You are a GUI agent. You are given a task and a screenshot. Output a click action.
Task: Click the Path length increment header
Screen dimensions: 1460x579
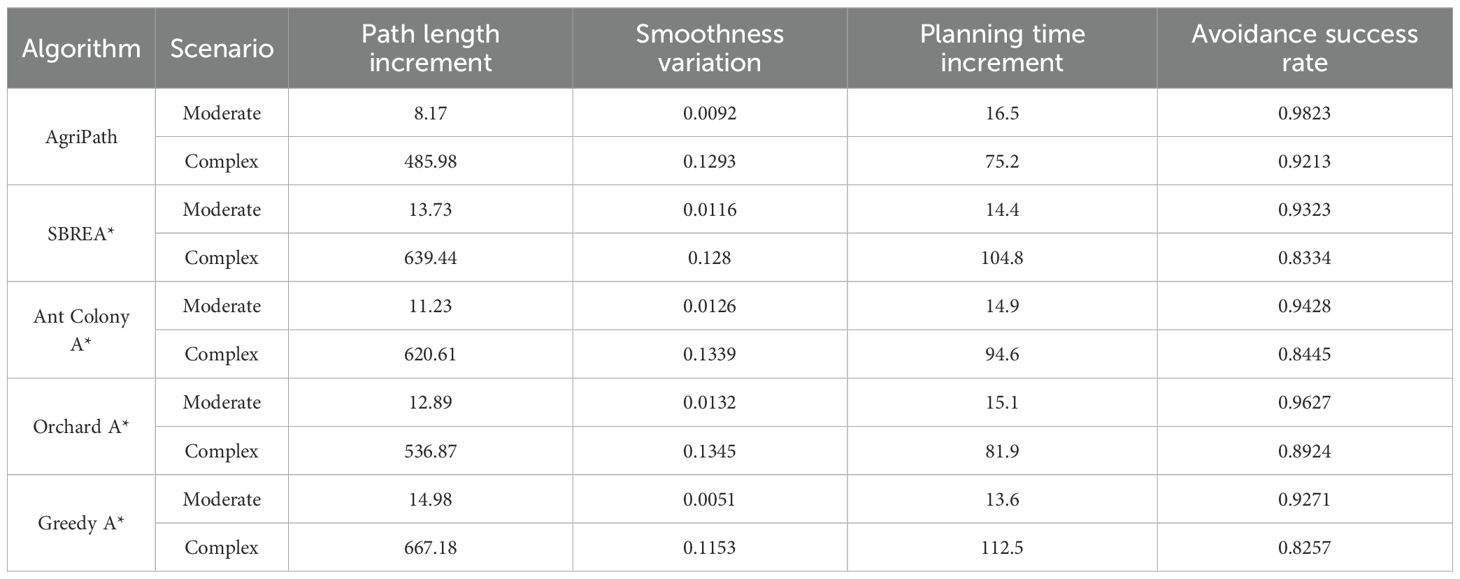tap(430, 49)
